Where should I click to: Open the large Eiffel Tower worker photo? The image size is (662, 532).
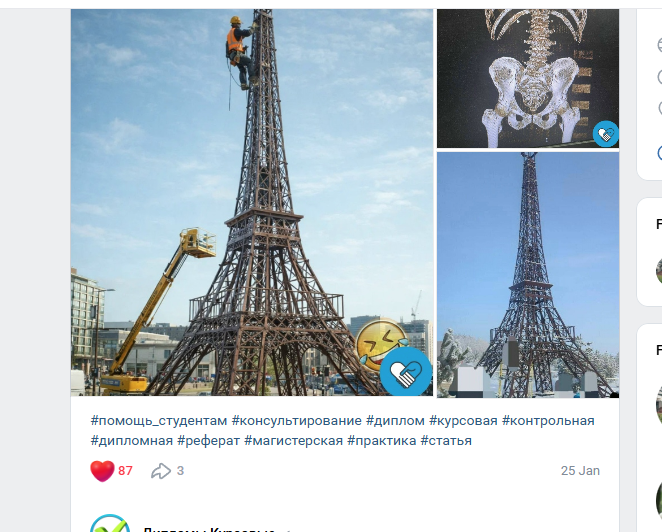pos(252,202)
